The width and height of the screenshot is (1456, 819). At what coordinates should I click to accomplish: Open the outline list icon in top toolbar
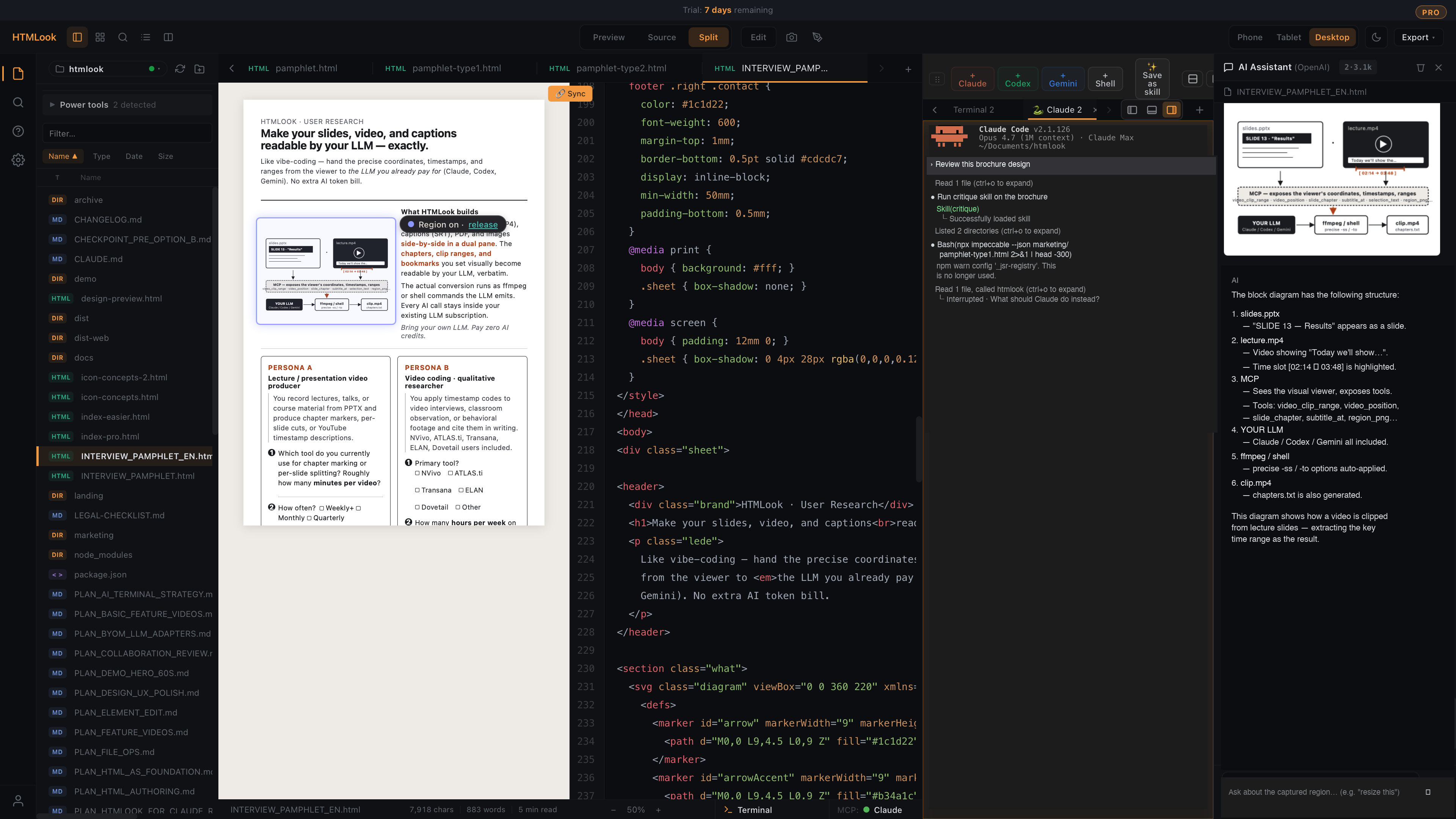(145, 37)
